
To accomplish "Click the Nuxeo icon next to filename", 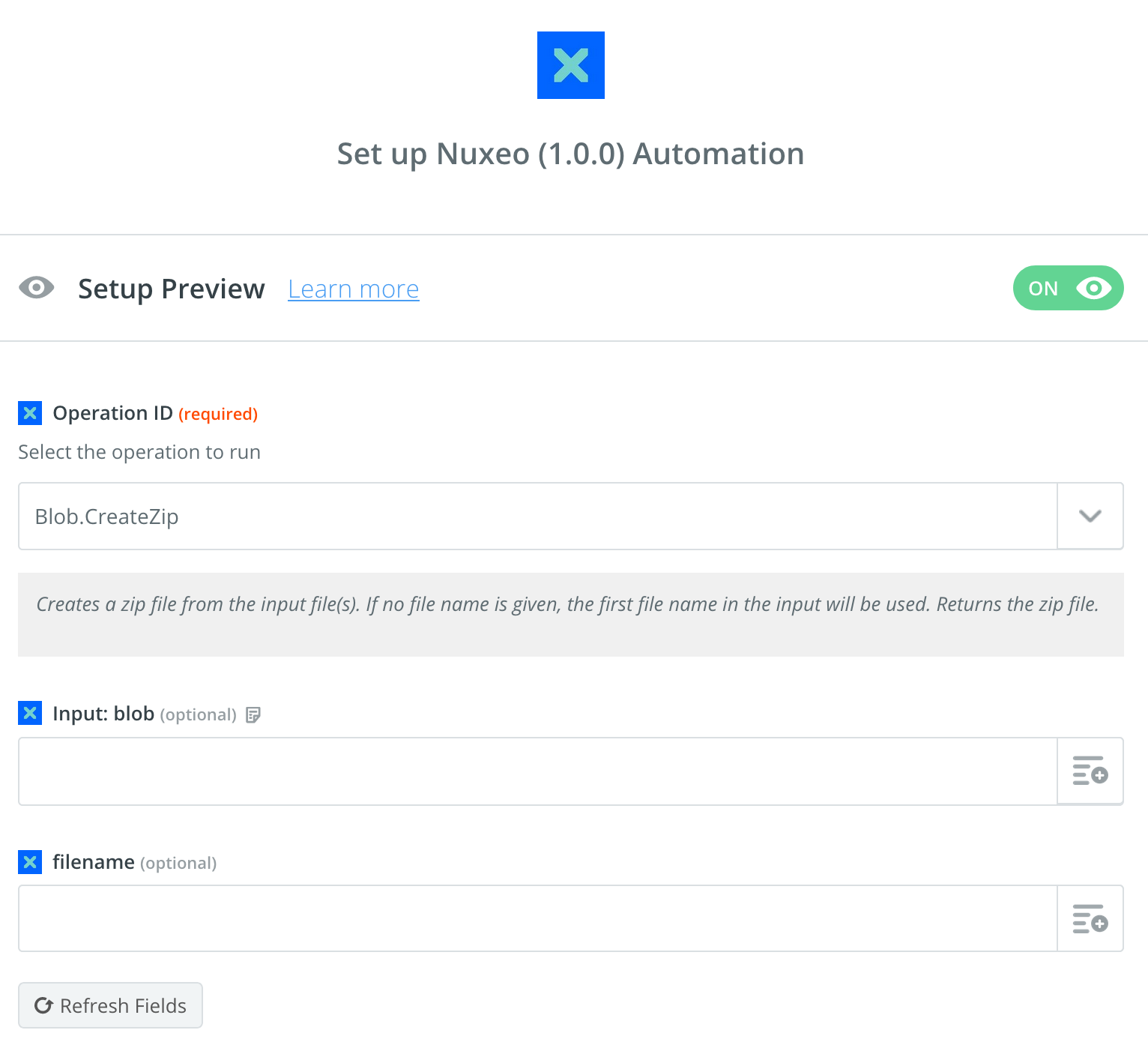I will (x=30, y=862).
